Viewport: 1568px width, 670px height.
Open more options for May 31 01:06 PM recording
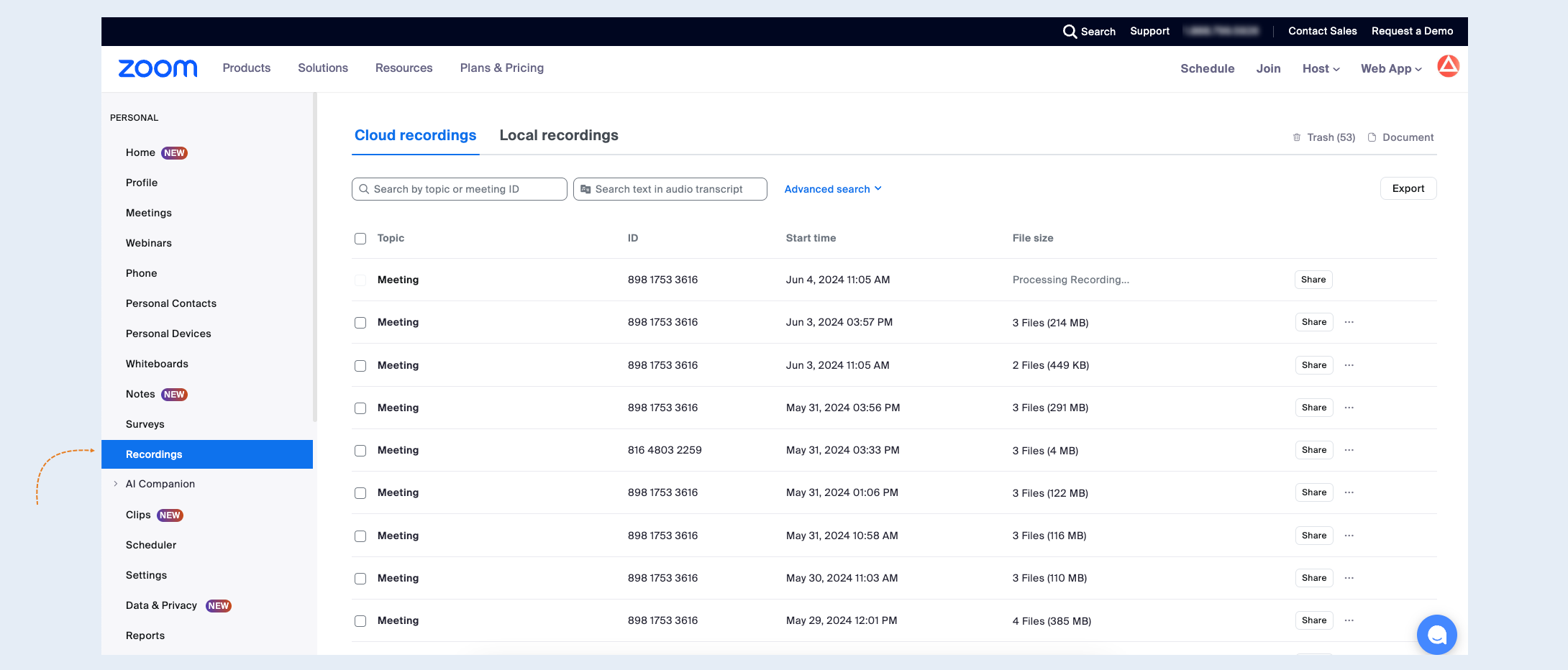tap(1349, 492)
